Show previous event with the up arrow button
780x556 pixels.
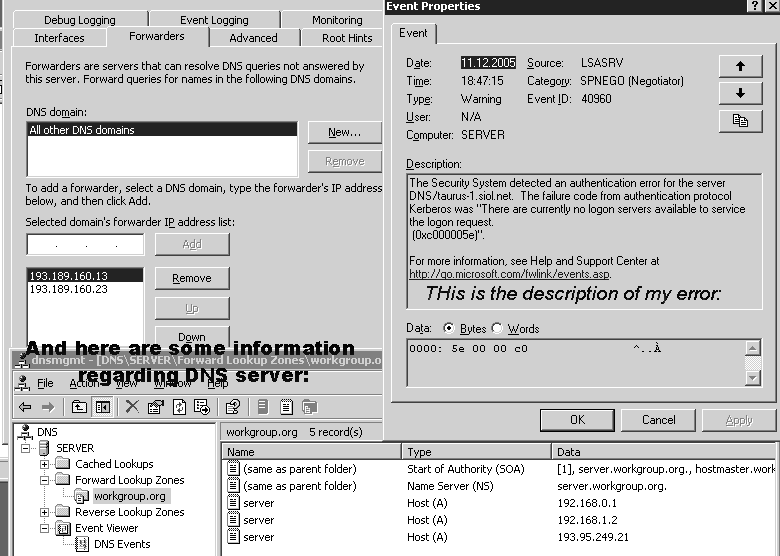(x=740, y=66)
